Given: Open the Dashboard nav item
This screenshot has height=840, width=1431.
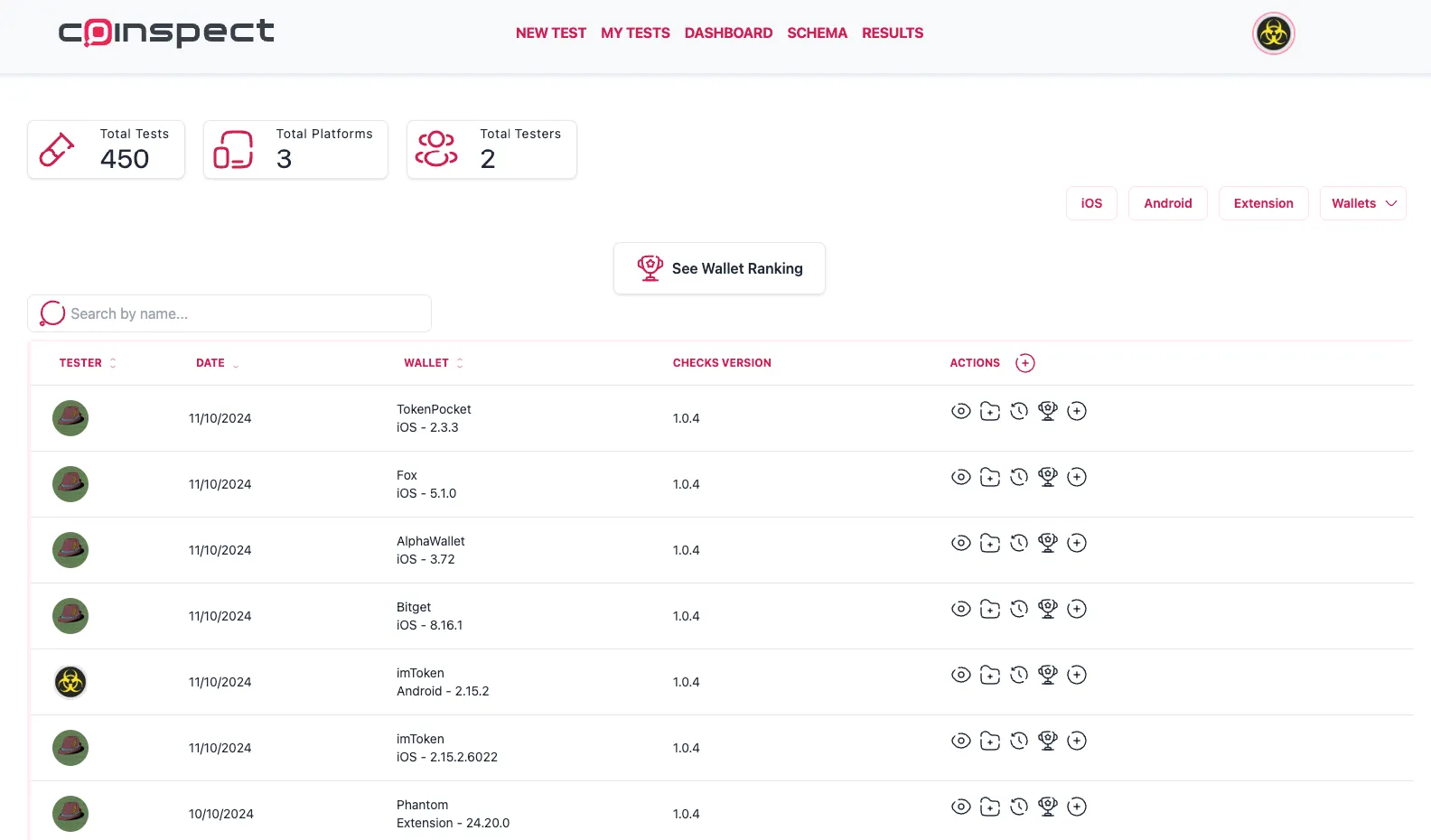Looking at the screenshot, I should pyautogui.click(x=728, y=33).
